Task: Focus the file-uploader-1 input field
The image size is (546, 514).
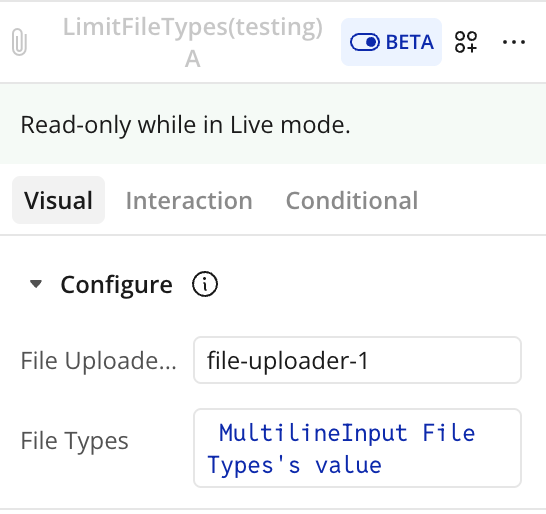Action: coord(357,360)
